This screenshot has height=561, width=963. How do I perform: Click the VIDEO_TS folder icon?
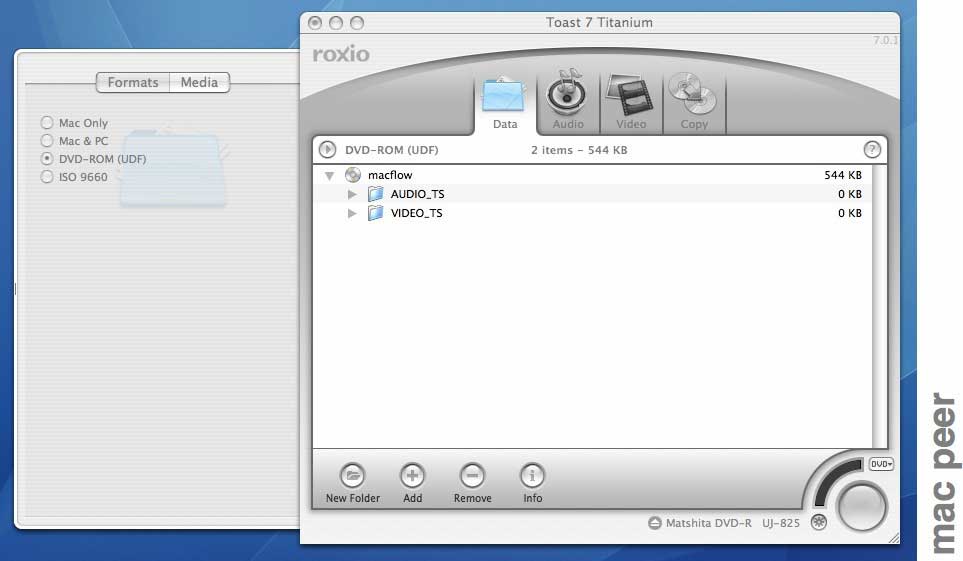(375, 213)
